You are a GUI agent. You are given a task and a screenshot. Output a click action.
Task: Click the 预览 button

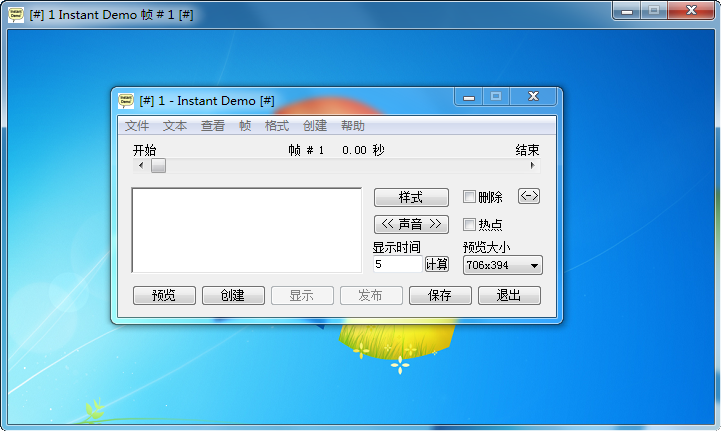[x=164, y=296]
